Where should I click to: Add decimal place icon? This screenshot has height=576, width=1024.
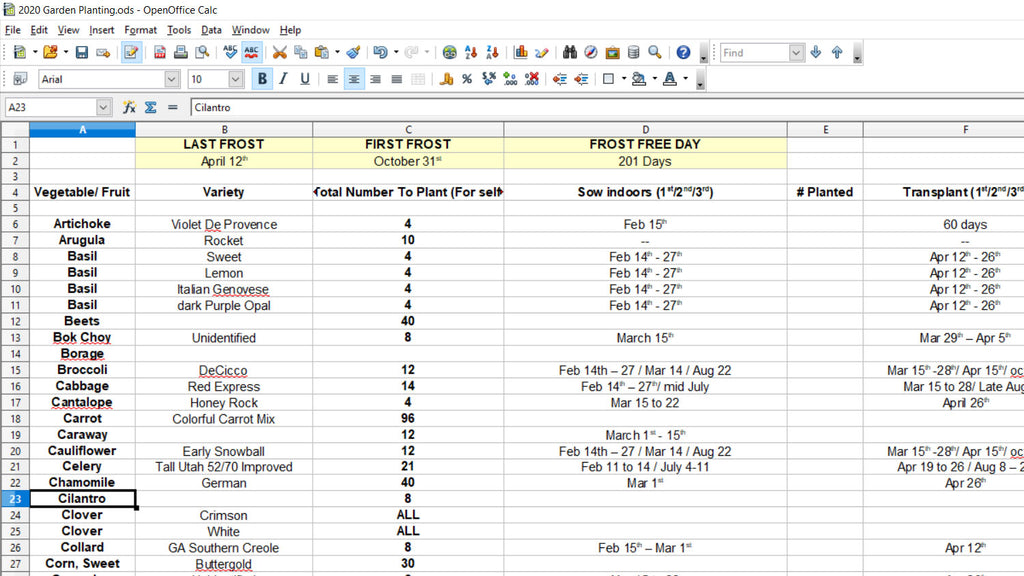[x=510, y=79]
